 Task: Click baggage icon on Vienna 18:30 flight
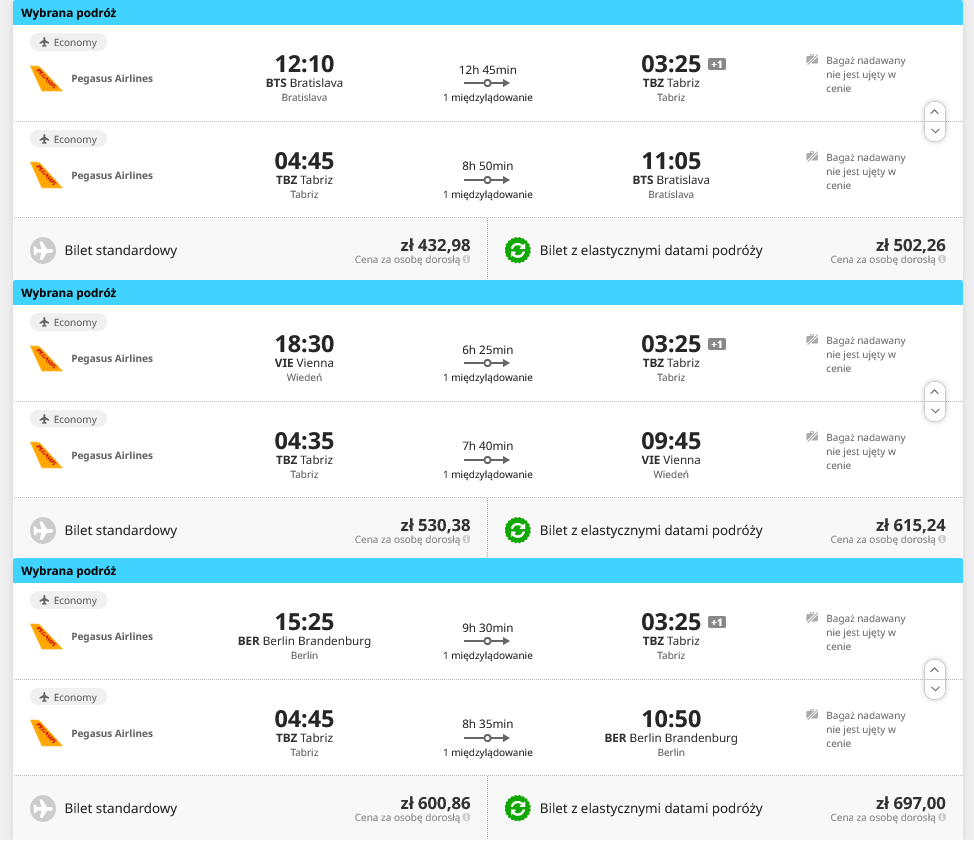pyautogui.click(x=812, y=340)
